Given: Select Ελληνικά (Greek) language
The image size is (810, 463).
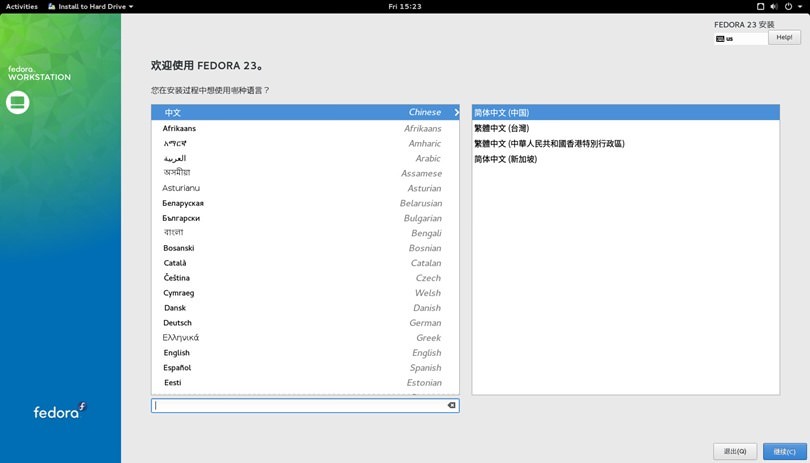Looking at the screenshot, I should coord(305,338).
